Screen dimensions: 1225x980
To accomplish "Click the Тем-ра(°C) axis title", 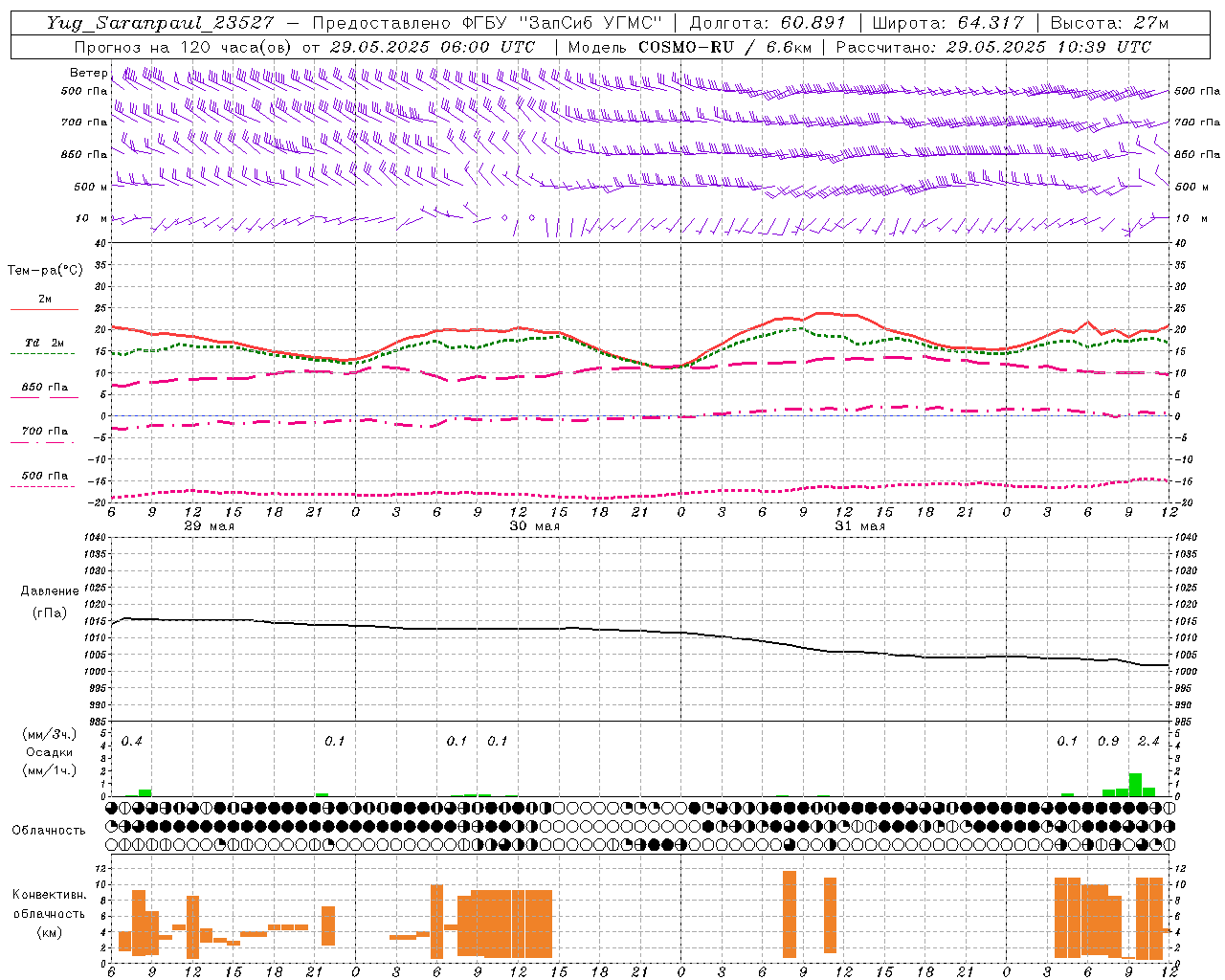I will (45, 271).
